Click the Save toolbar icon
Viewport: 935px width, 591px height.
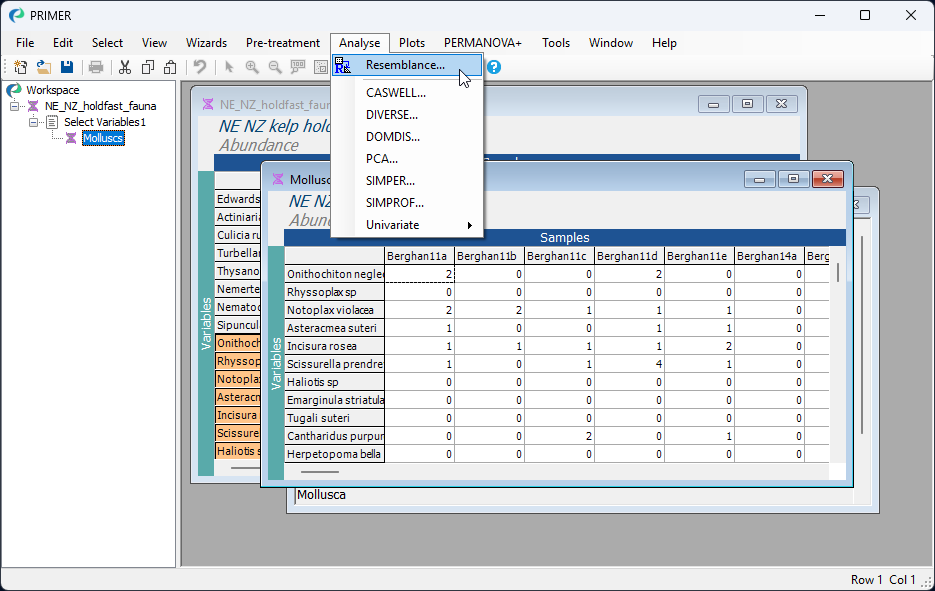(67, 67)
